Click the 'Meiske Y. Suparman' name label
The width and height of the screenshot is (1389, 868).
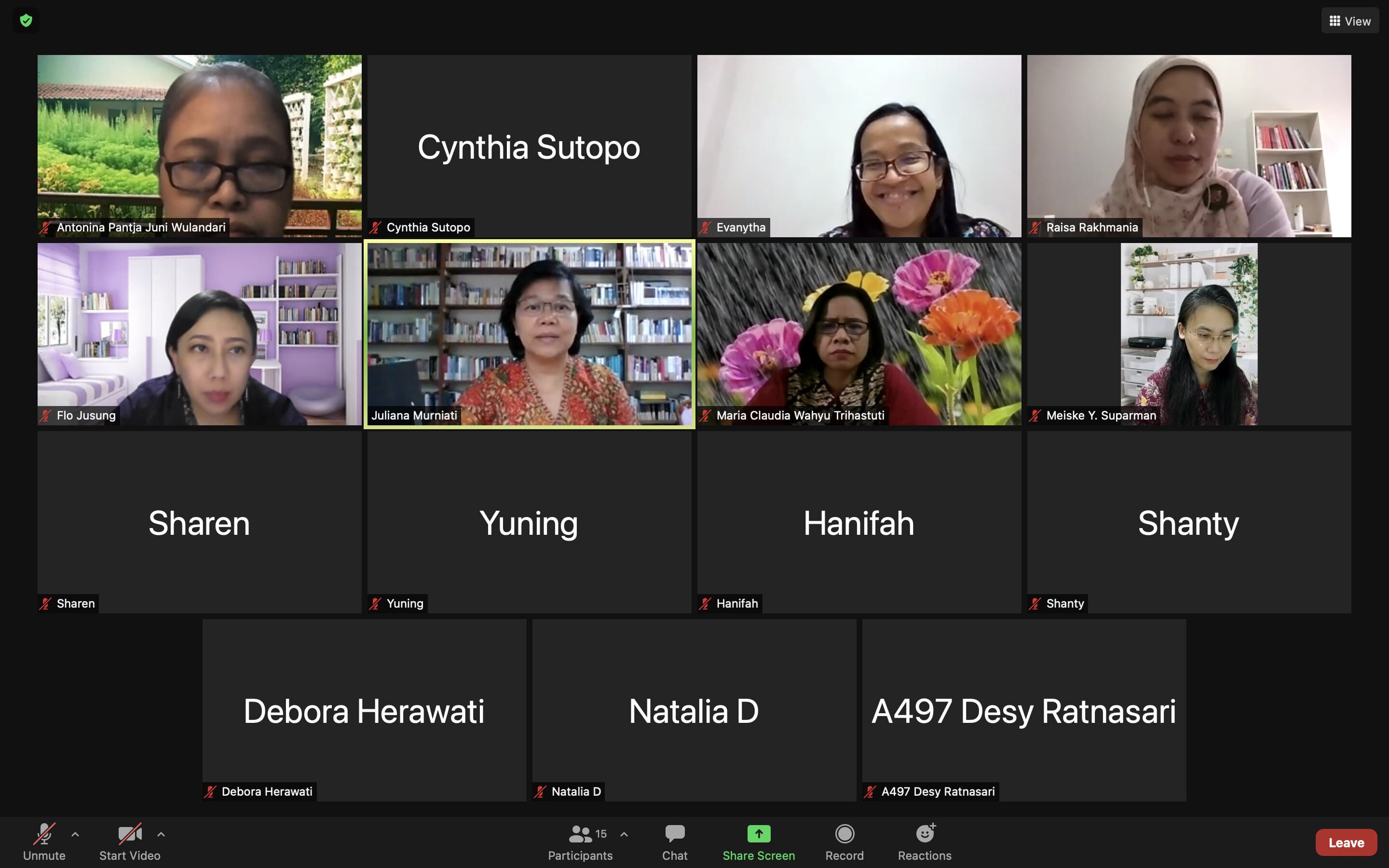tap(1101, 416)
